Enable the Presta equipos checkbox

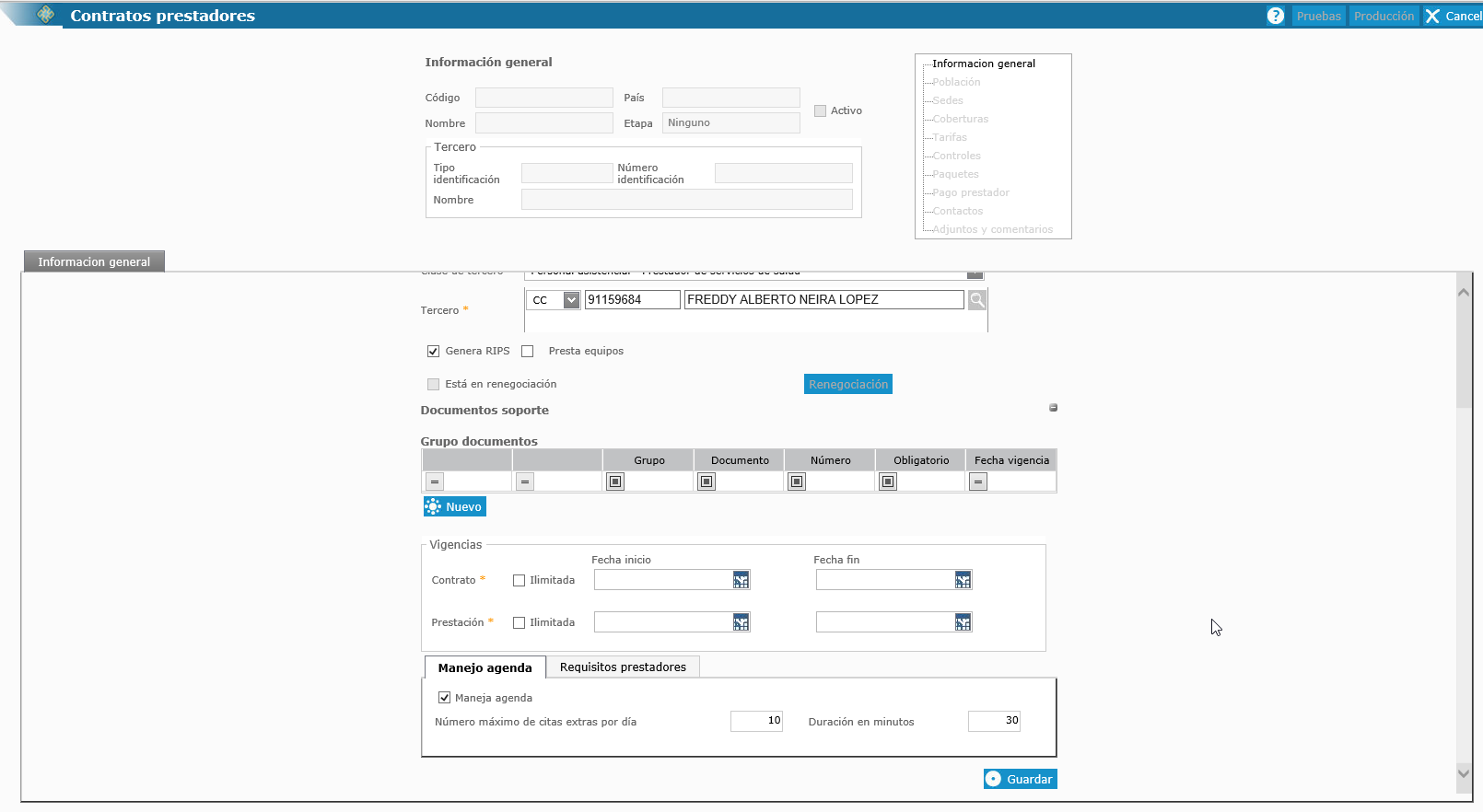pyautogui.click(x=528, y=352)
